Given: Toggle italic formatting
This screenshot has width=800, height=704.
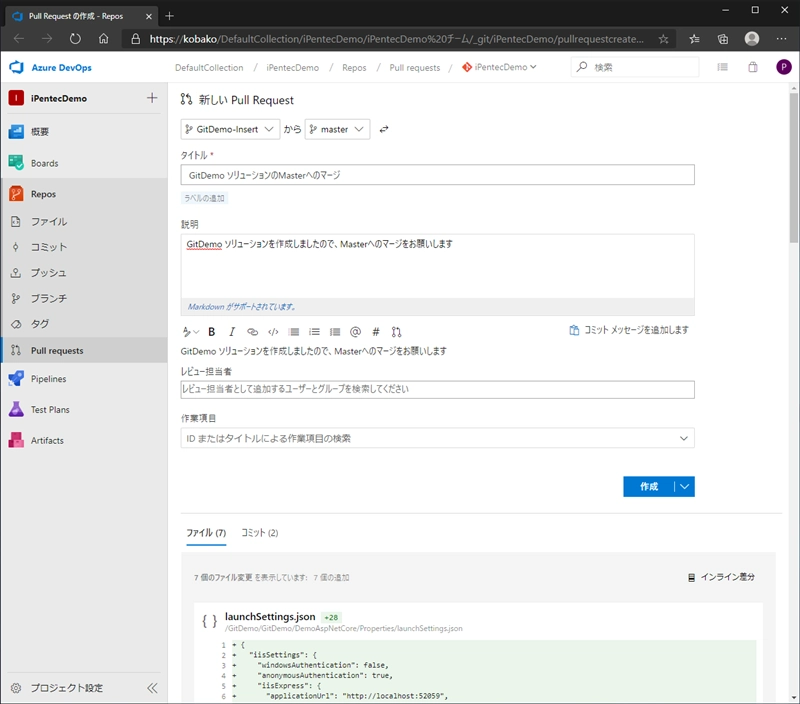Looking at the screenshot, I should [232, 332].
